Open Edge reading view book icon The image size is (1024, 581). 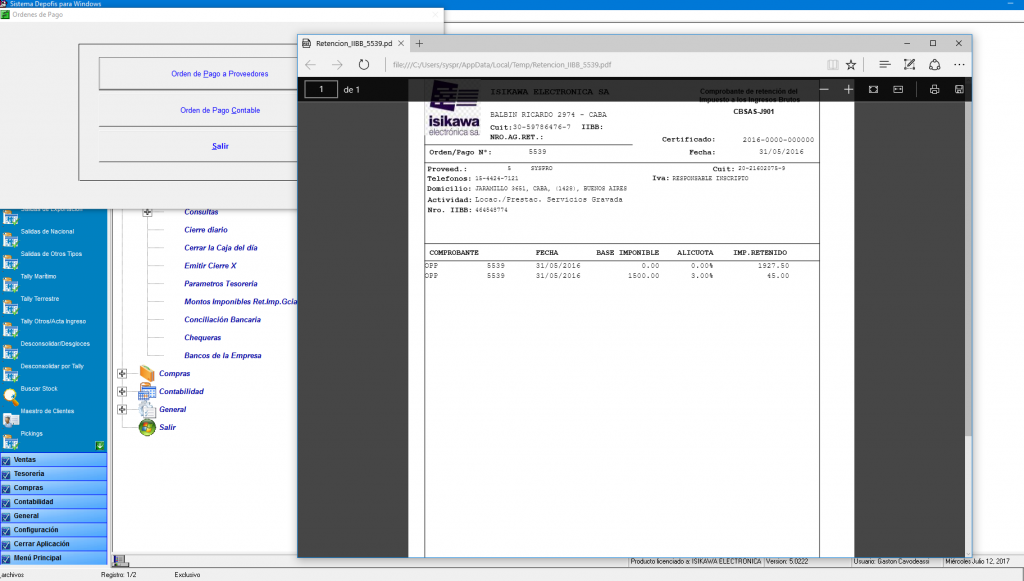coord(832,65)
